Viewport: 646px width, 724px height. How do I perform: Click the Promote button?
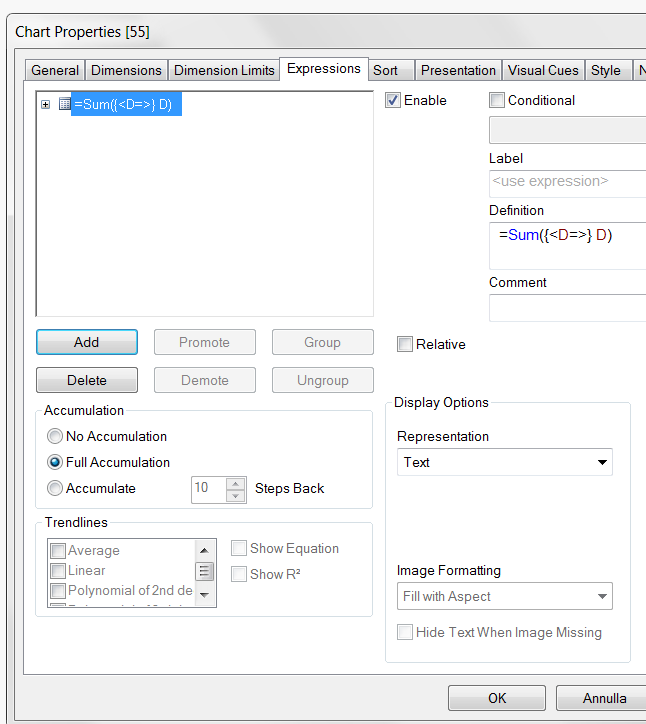[x=205, y=342]
